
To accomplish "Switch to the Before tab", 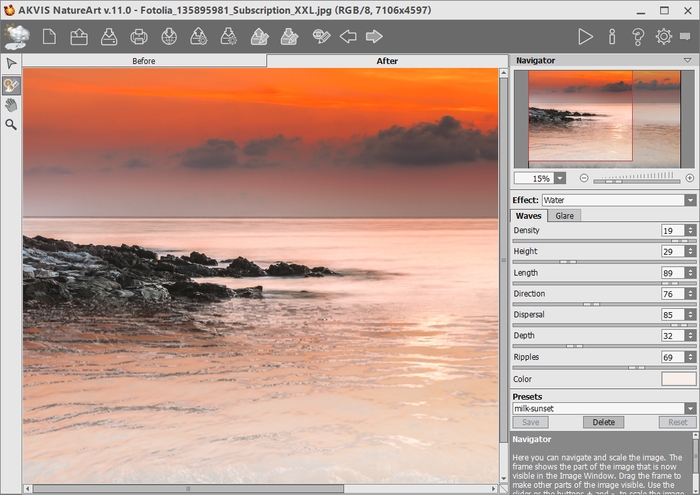I will [144, 61].
